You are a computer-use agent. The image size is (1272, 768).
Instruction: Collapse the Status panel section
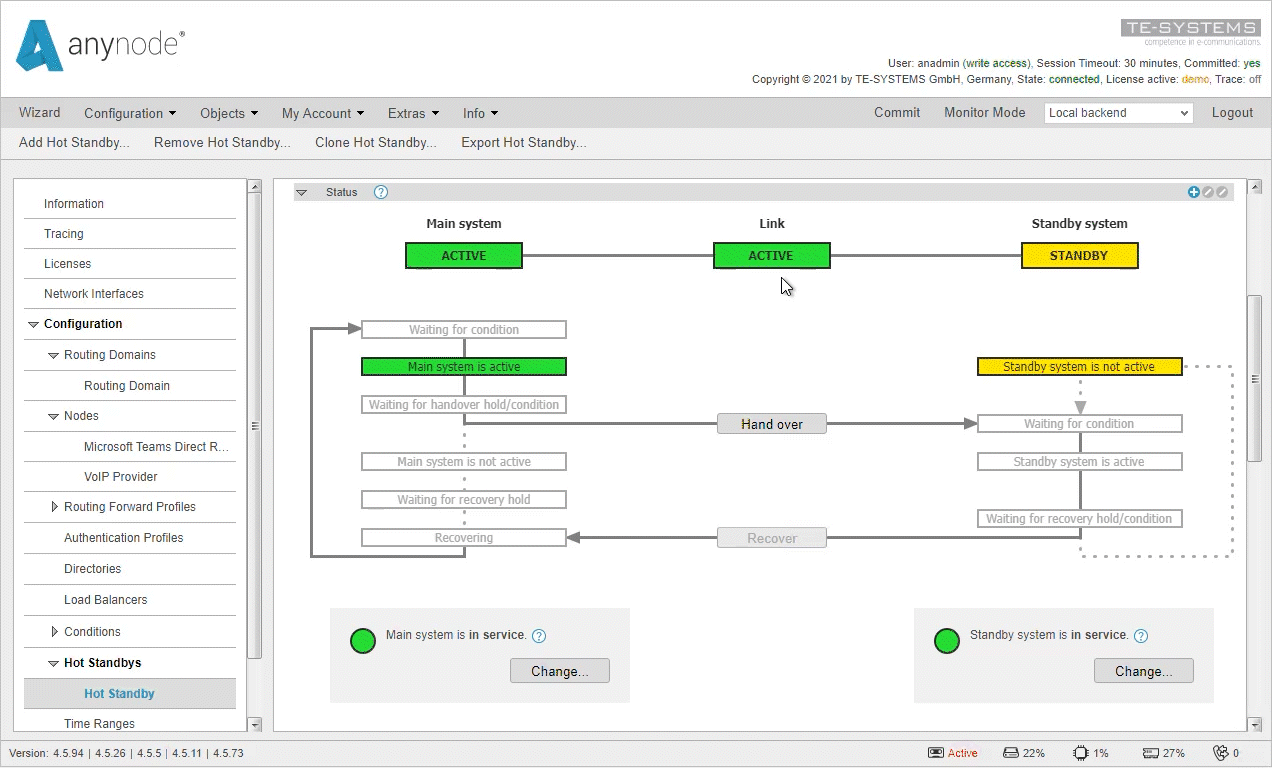coord(303,192)
